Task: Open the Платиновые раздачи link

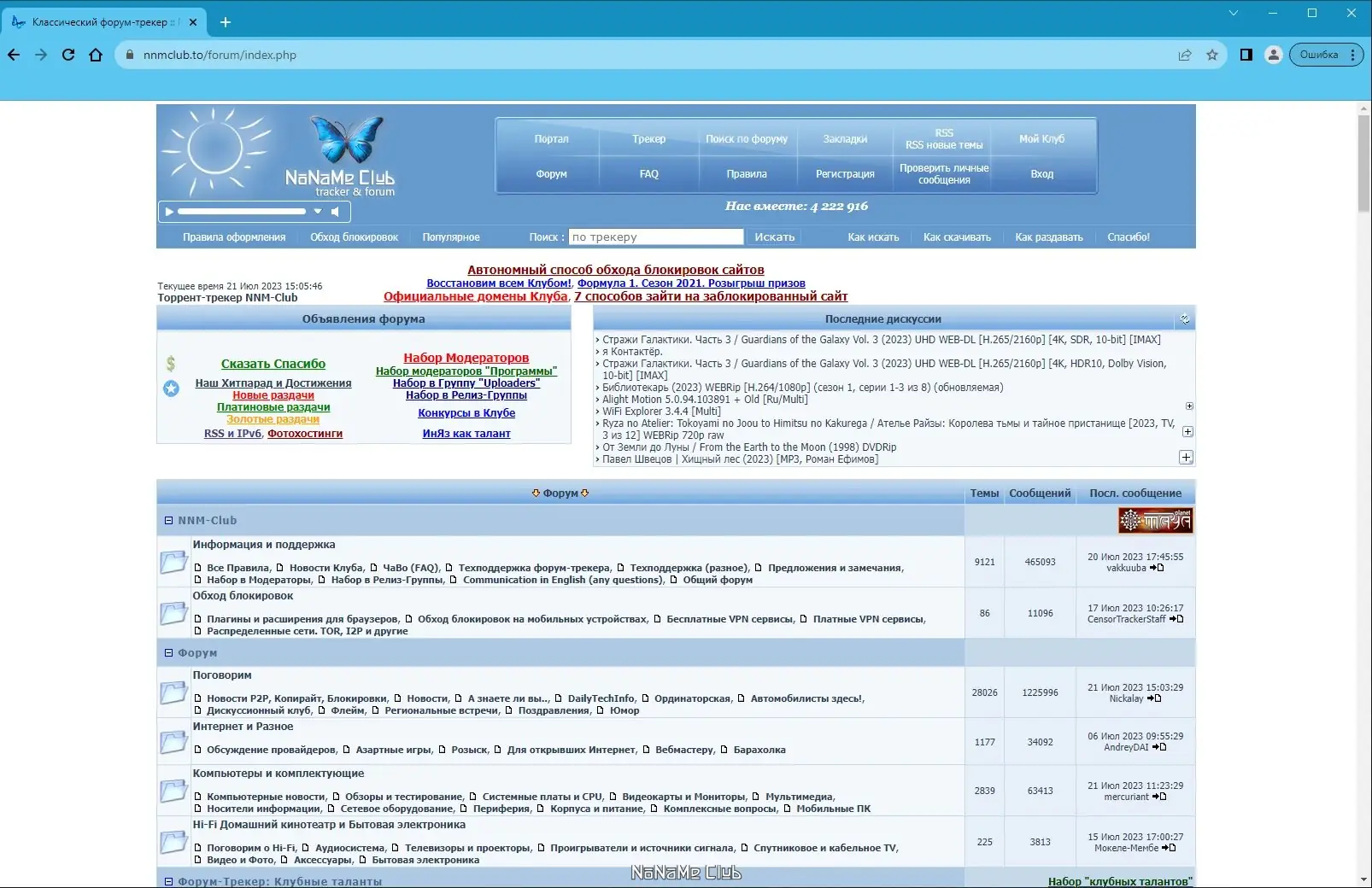Action: tap(273, 407)
